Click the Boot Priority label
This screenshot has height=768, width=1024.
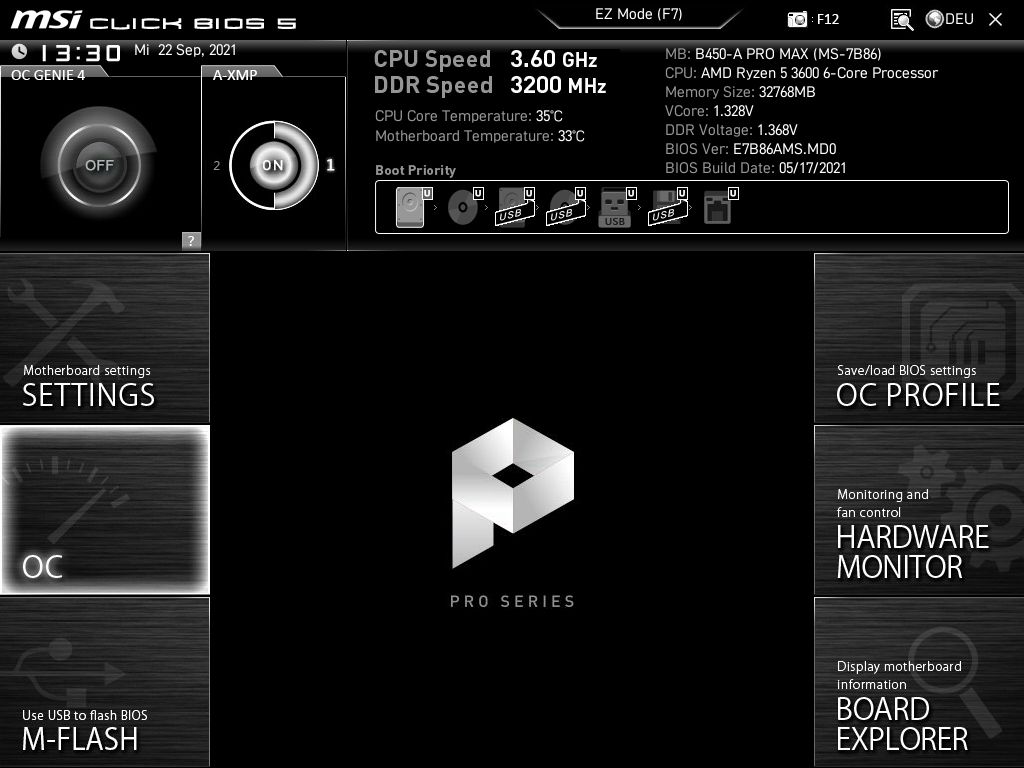pyautogui.click(x=415, y=170)
